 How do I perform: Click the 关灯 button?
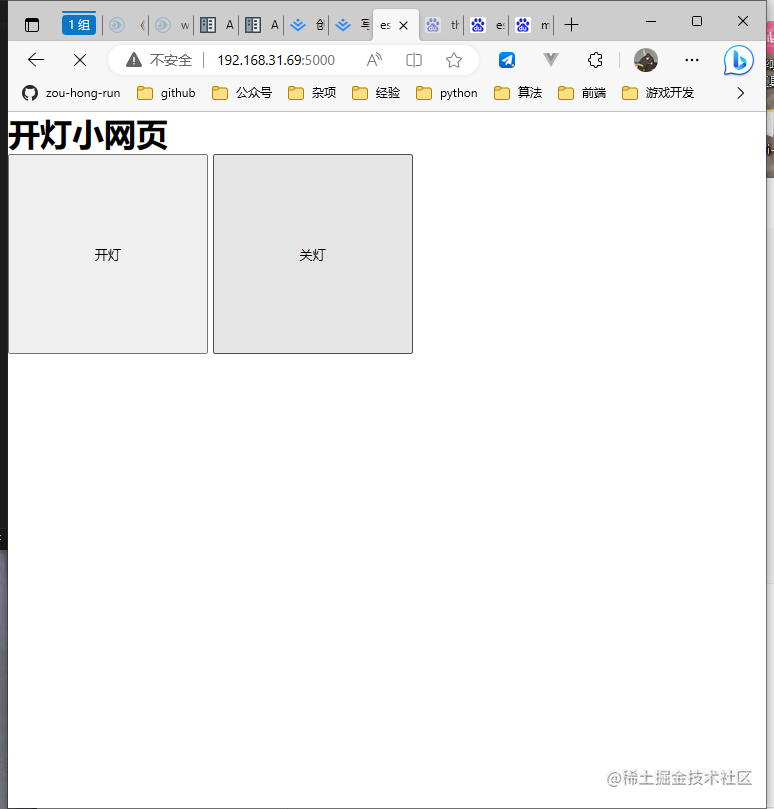click(313, 254)
